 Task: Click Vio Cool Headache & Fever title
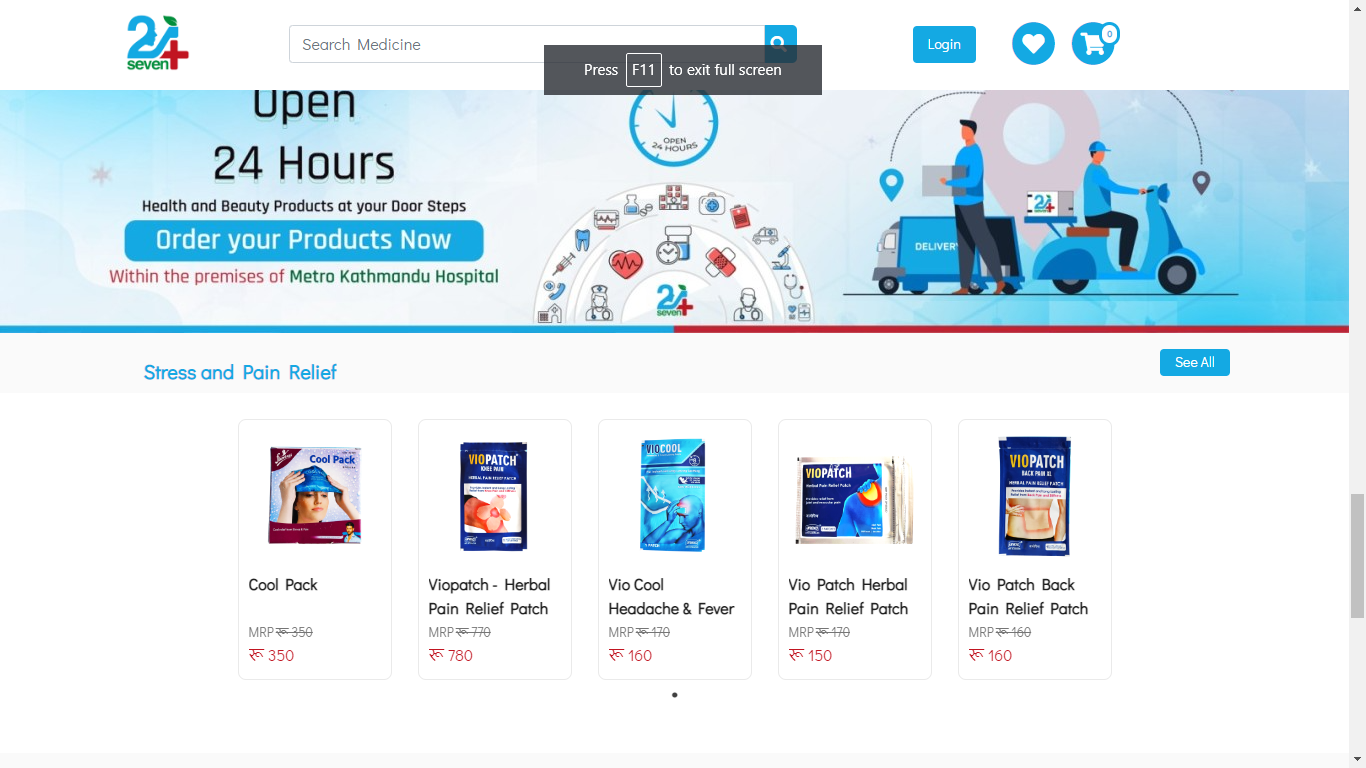coord(671,597)
